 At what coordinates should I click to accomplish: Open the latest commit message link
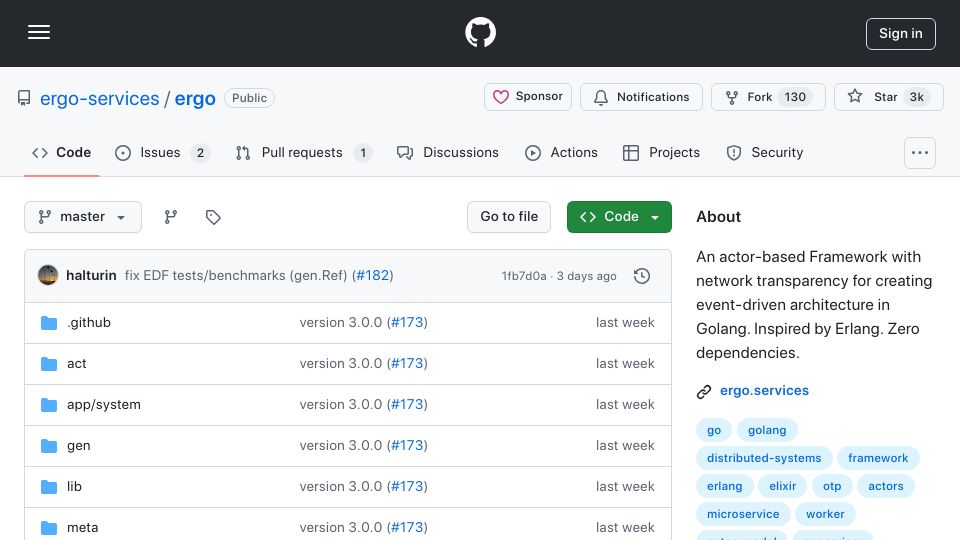(236, 276)
